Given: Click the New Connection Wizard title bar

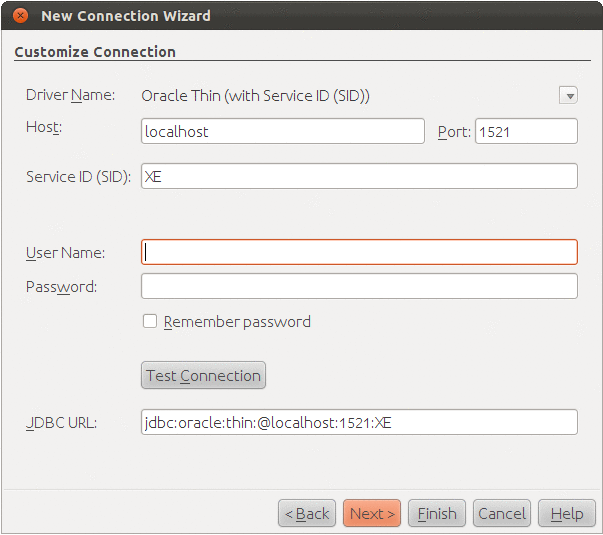Looking at the screenshot, I should [x=300, y=16].
